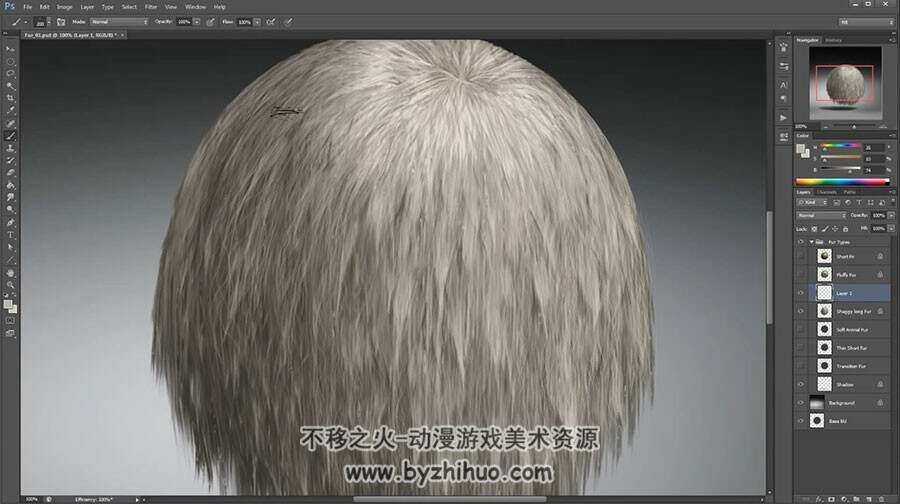Viewport: 900px width, 504px height.
Task: Select the Hand tool
Action: (10, 273)
